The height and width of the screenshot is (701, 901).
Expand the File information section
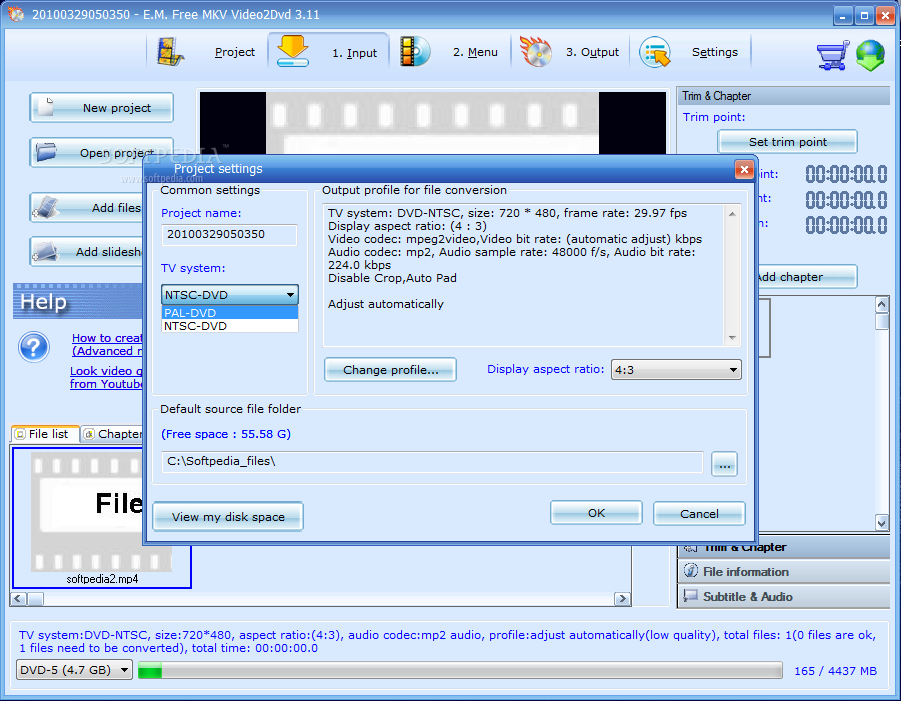pyautogui.click(x=784, y=572)
